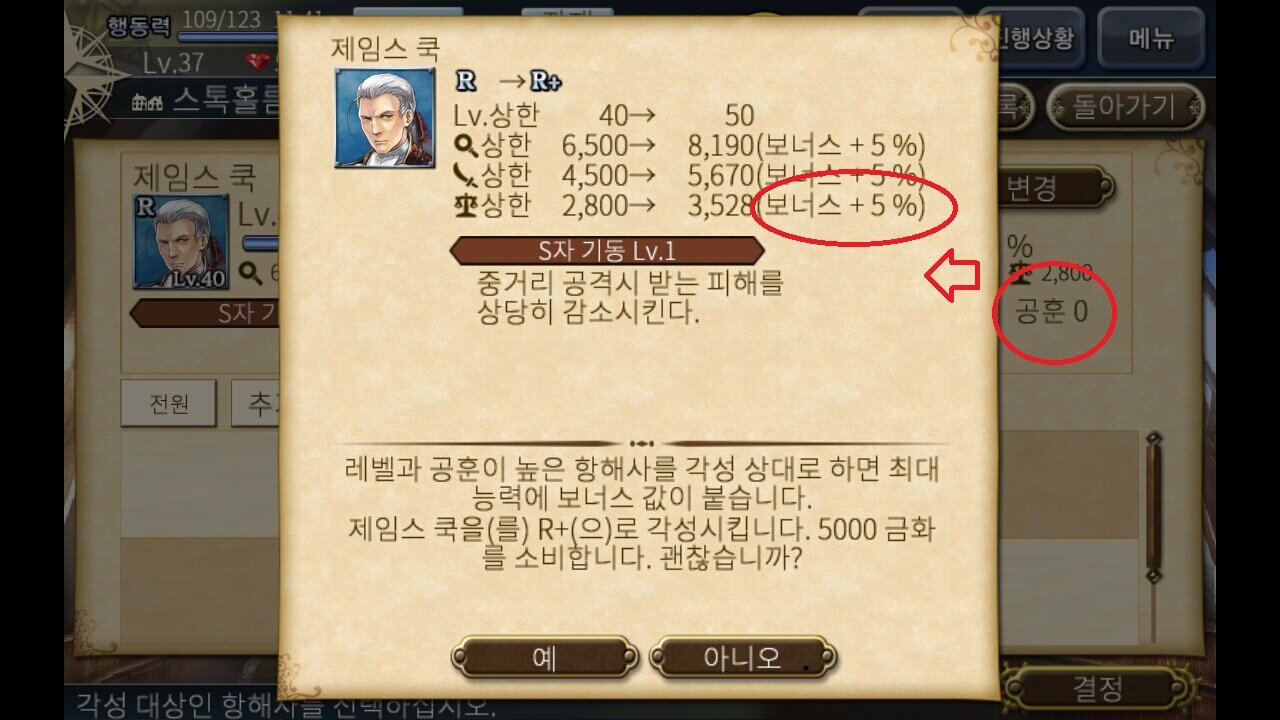Click the scales stat icon in dialog
The width and height of the screenshot is (1280, 720).
coord(465,205)
